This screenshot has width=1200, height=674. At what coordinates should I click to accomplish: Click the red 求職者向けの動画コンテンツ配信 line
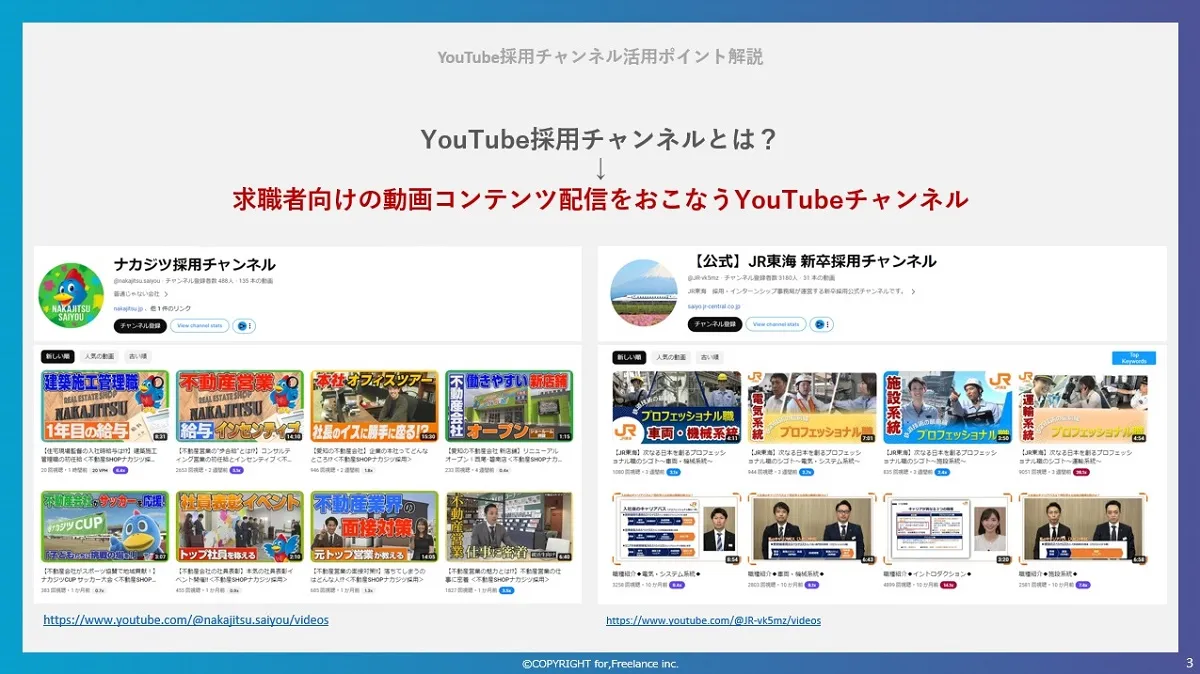pyautogui.click(x=600, y=199)
